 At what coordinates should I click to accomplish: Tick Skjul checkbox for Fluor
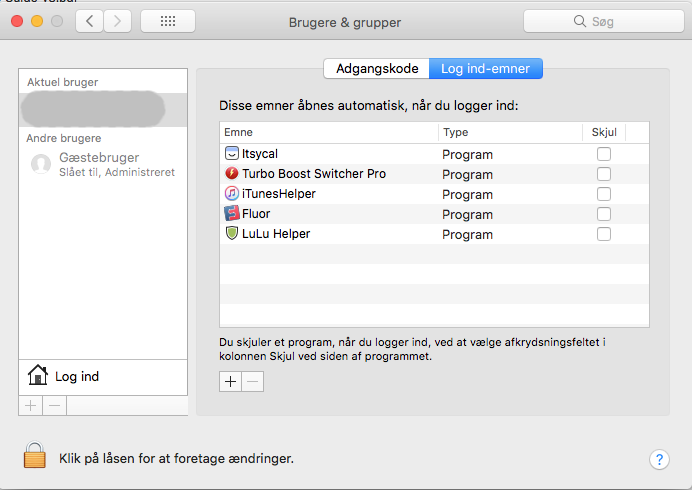604,214
